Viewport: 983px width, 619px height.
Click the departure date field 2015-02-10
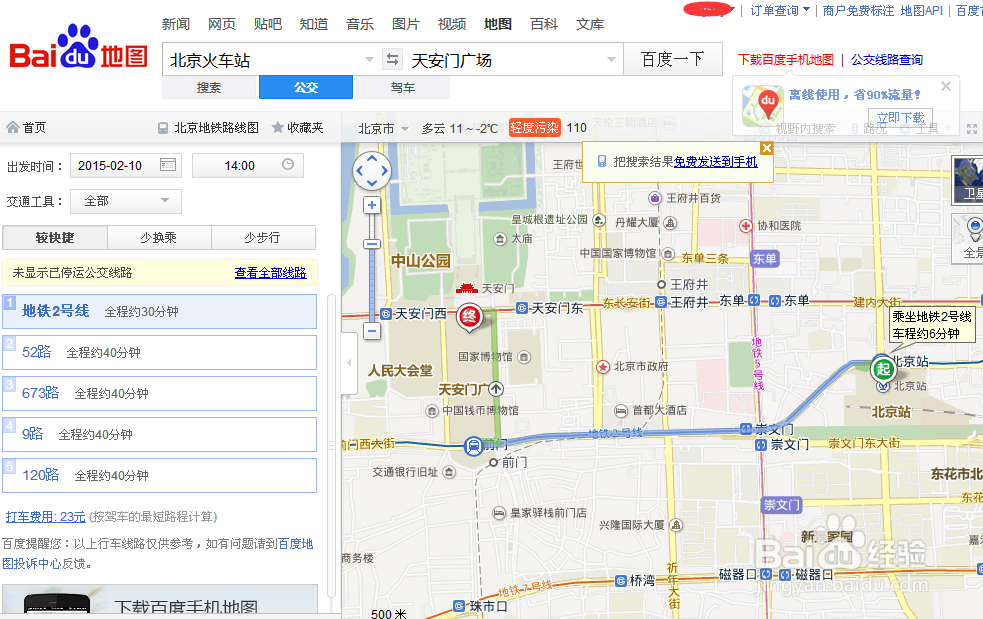click(126, 166)
